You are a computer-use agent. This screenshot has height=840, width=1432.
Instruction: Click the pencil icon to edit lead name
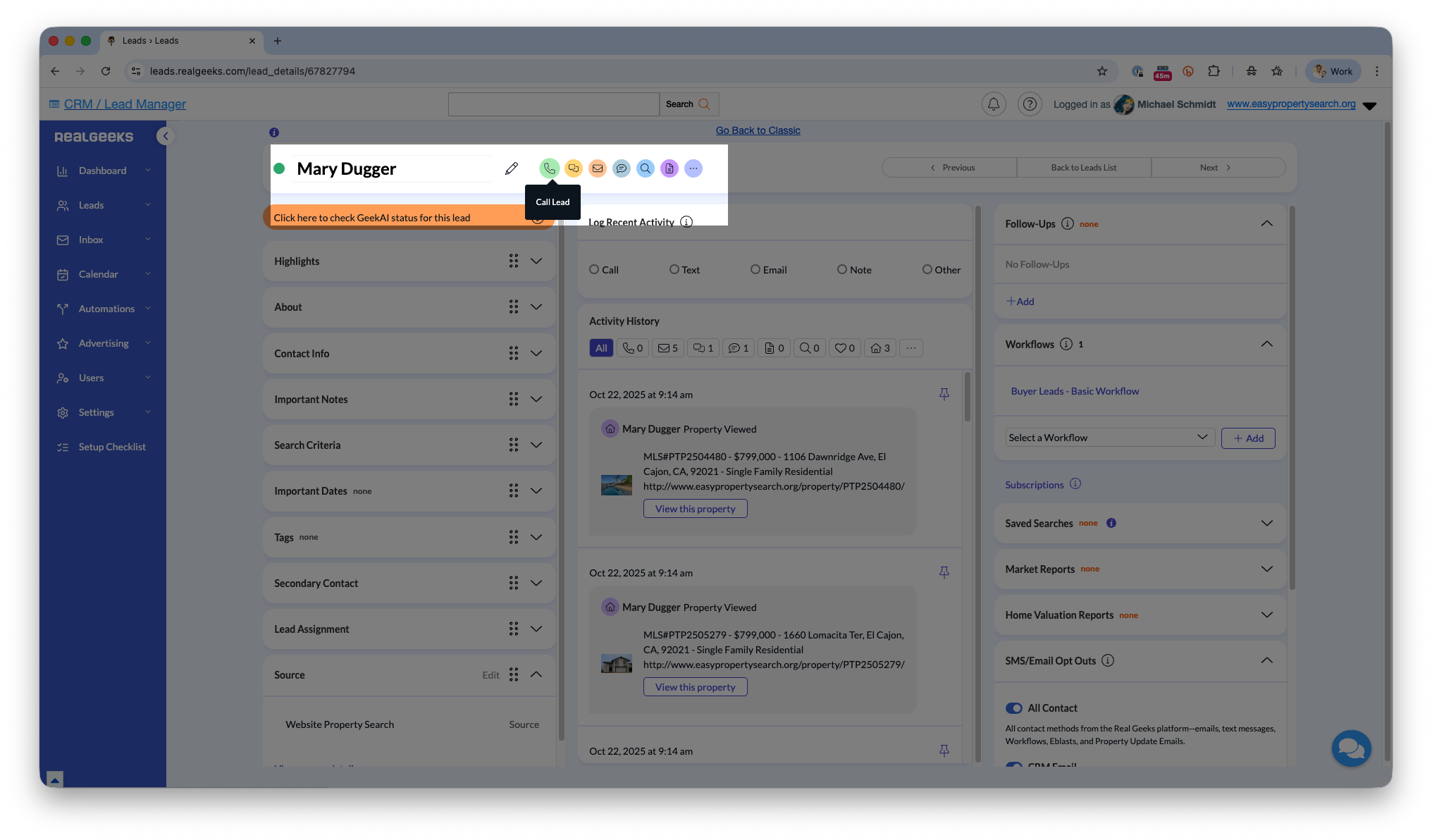[x=512, y=168]
